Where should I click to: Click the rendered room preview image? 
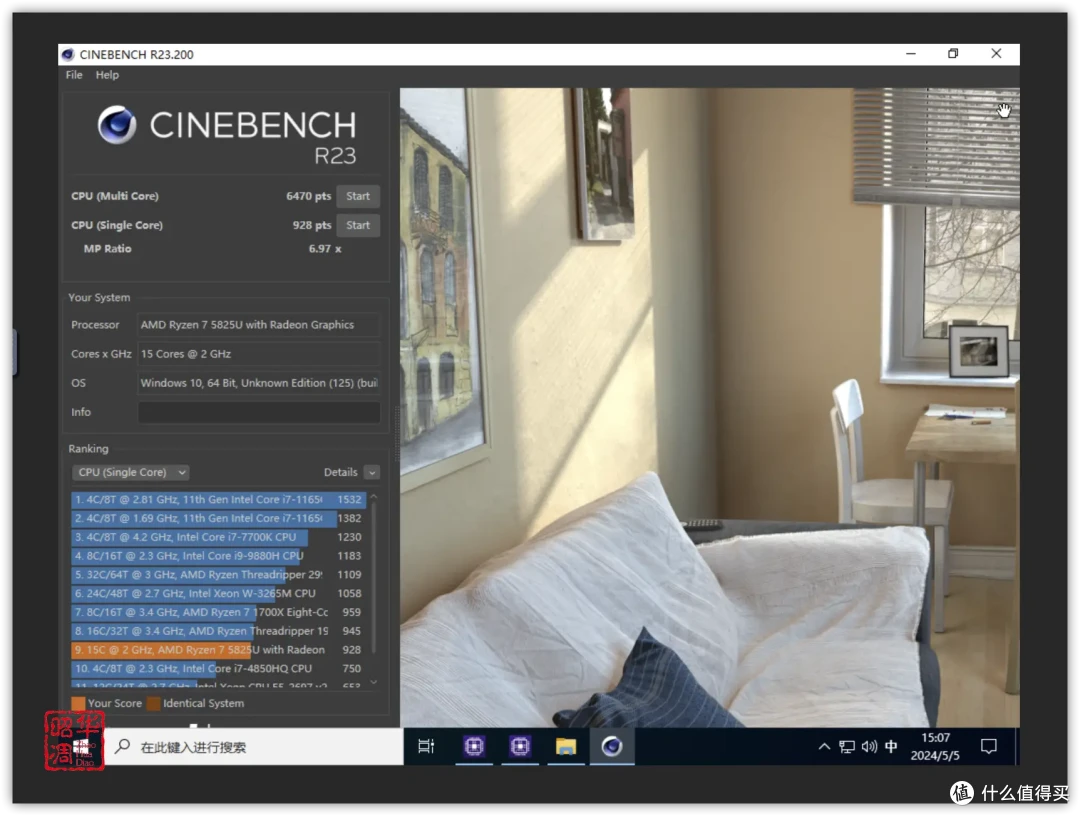[x=709, y=407]
